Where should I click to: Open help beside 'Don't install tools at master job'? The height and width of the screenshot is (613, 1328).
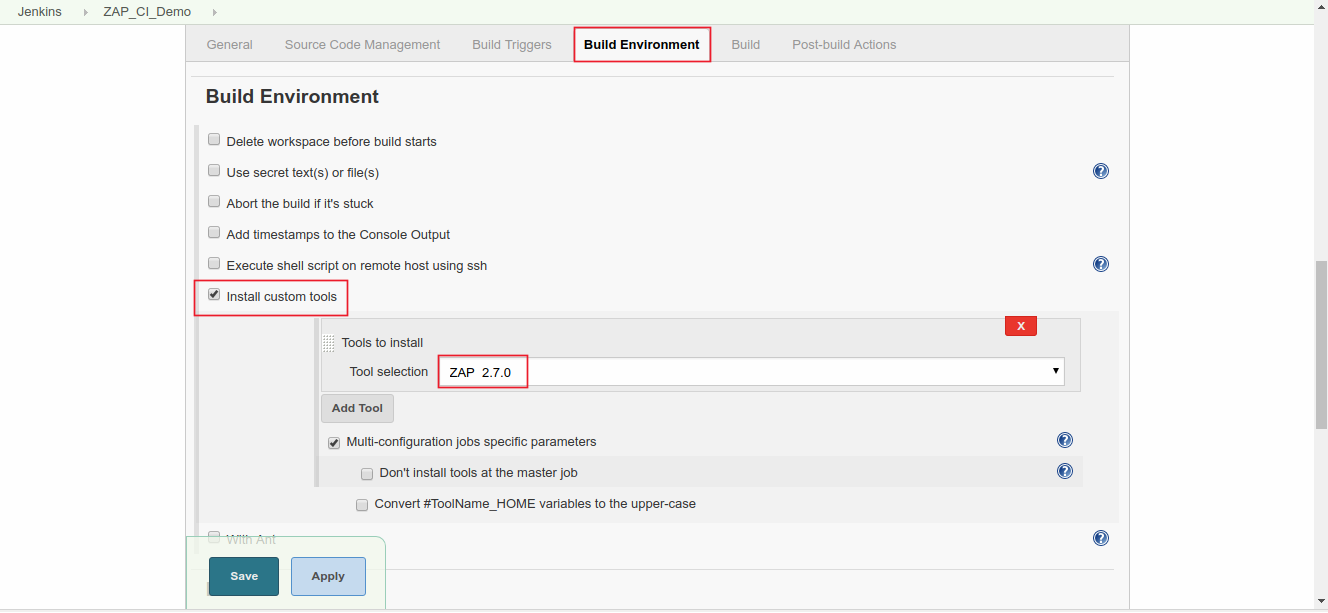pyautogui.click(x=1064, y=470)
